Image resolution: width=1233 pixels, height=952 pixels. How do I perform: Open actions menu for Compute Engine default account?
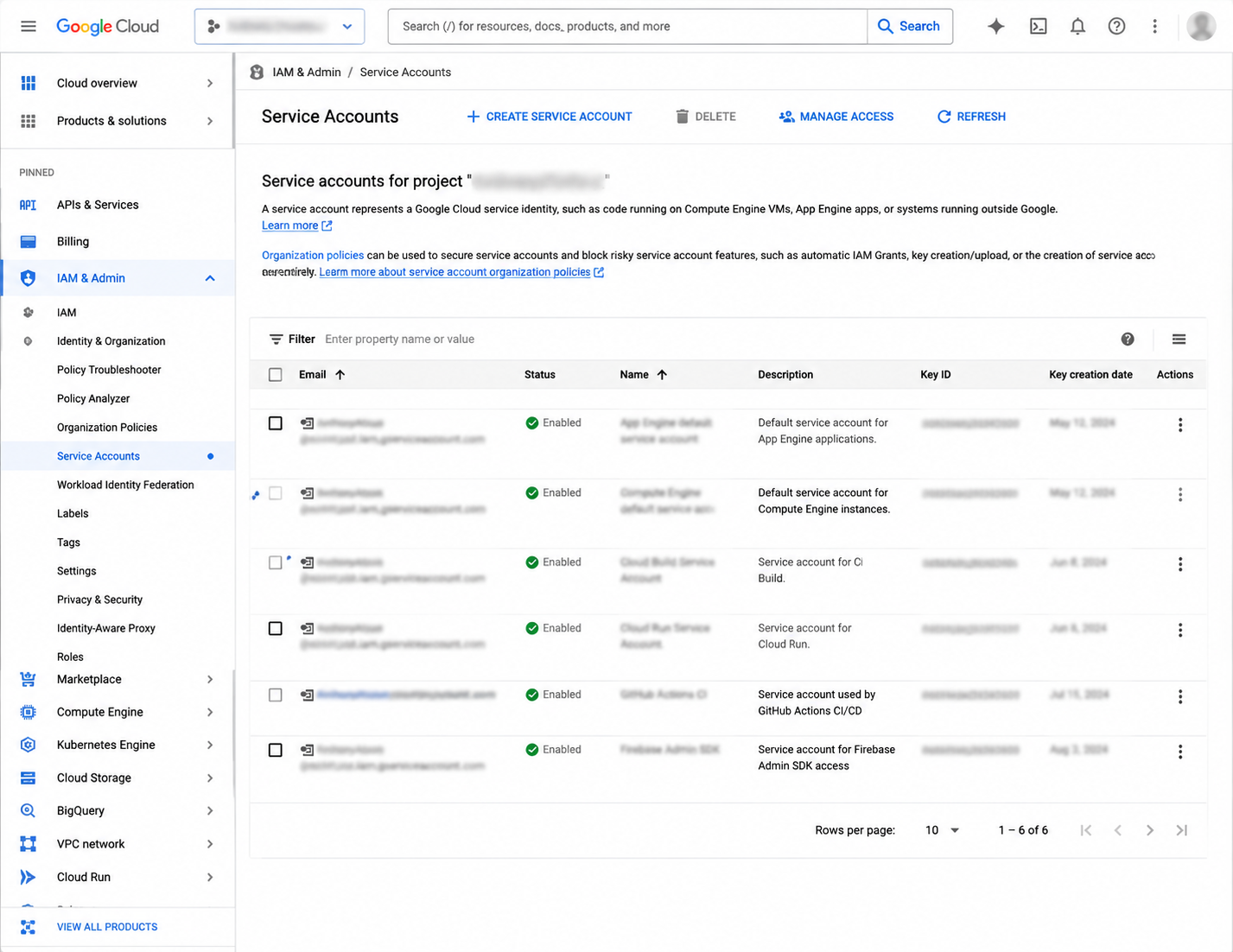[1180, 495]
